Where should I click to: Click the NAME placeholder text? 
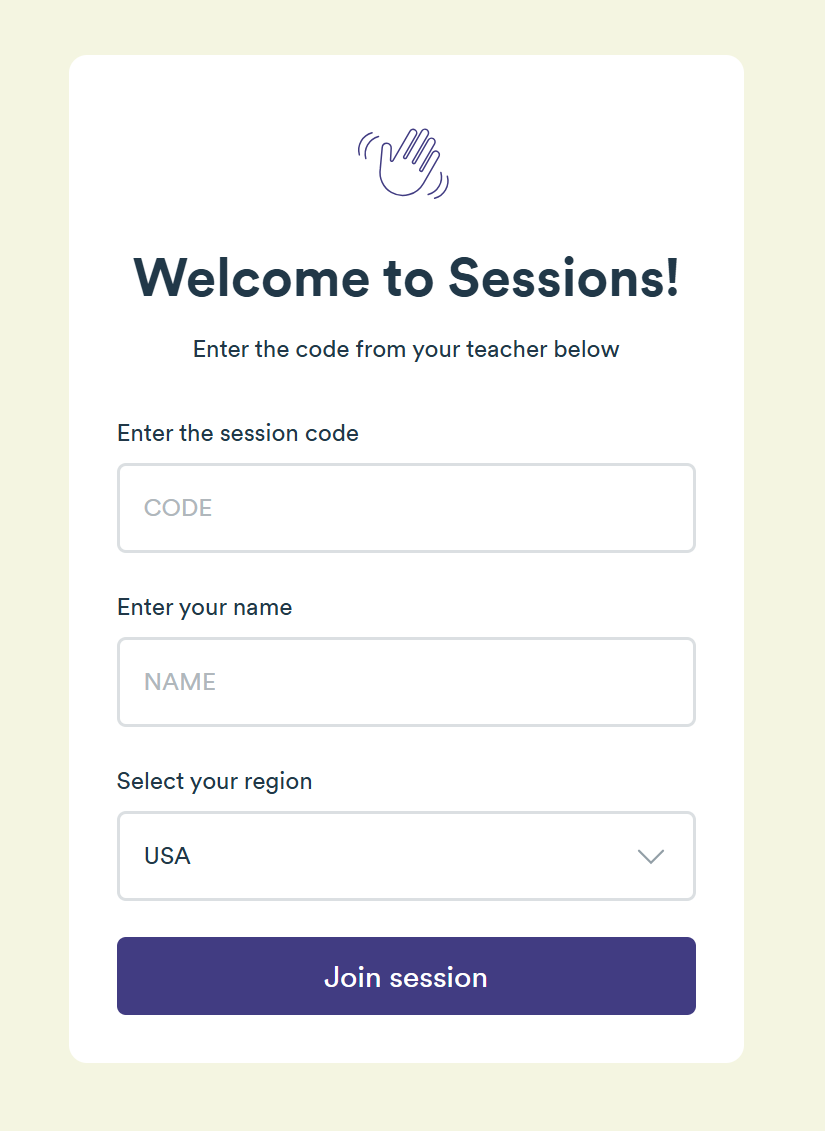click(180, 682)
